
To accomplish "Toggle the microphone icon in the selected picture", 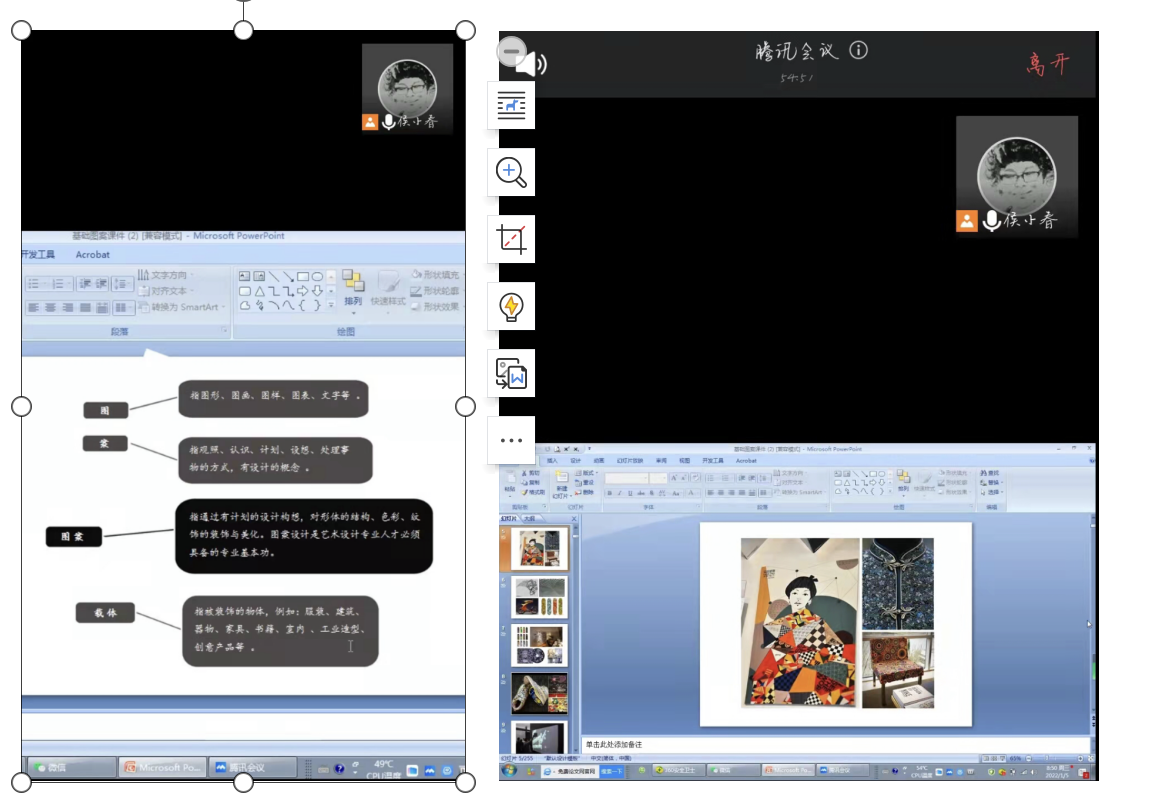I will click(x=388, y=122).
